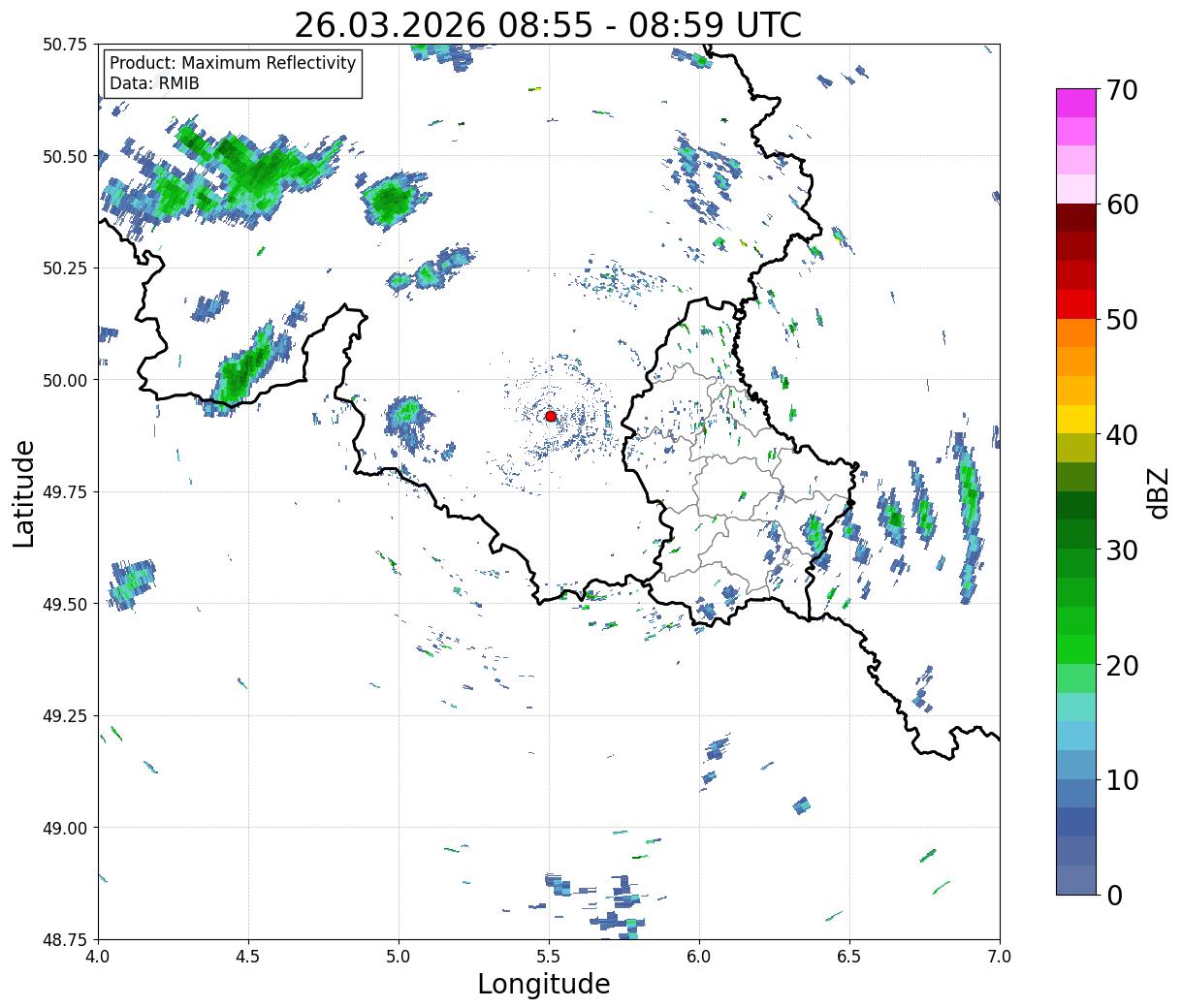Viewport: 1182px width, 1008px height.
Task: Click the latitude tick label 49.50
Action: (65, 604)
